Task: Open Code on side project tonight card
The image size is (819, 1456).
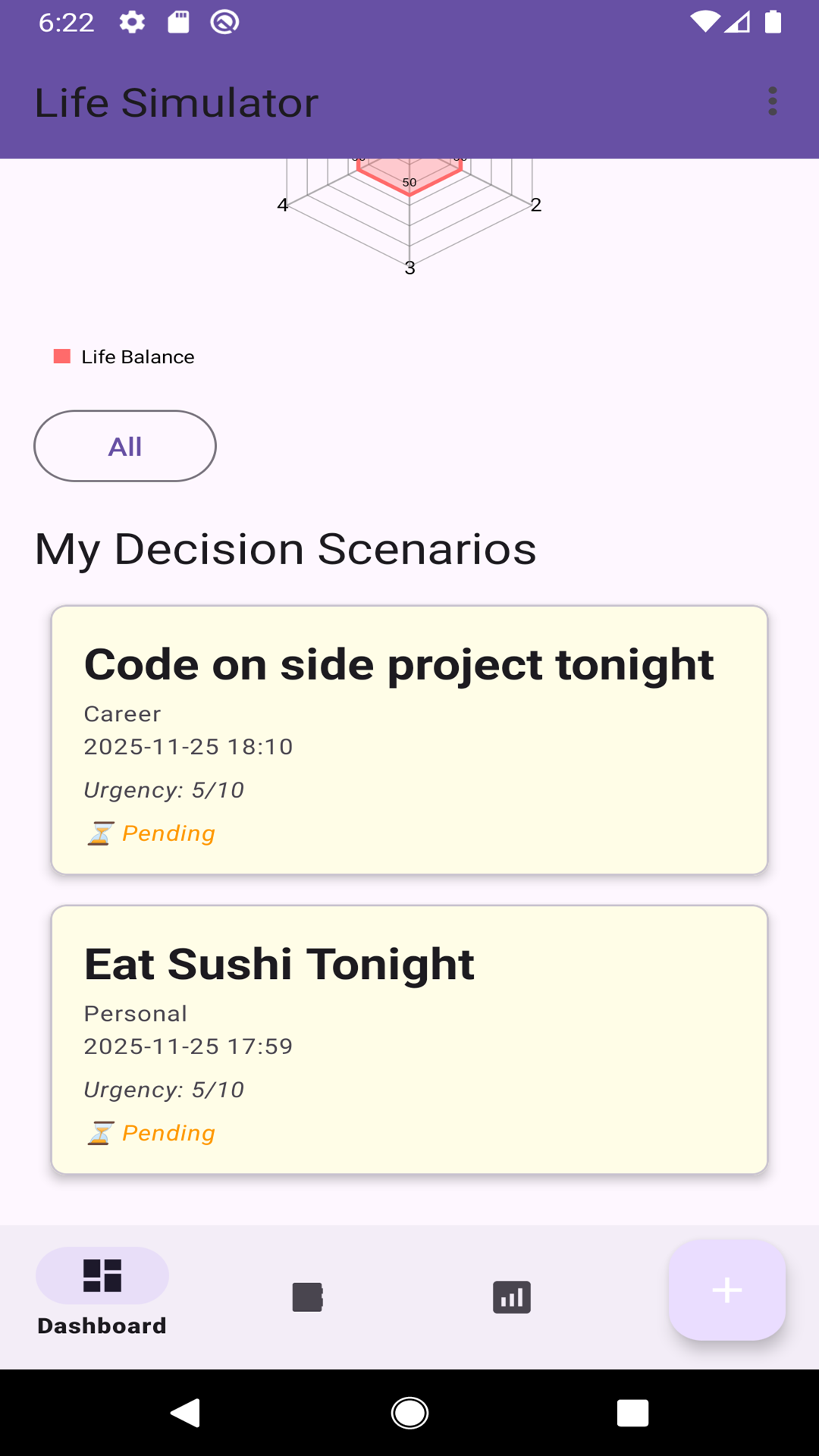Action: [x=409, y=739]
